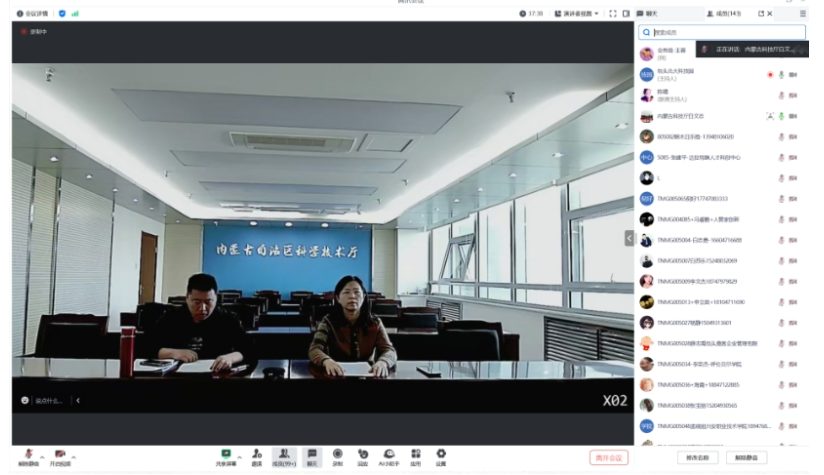Pop out the members panel
The image size is (824, 475).
click(x=760, y=14)
